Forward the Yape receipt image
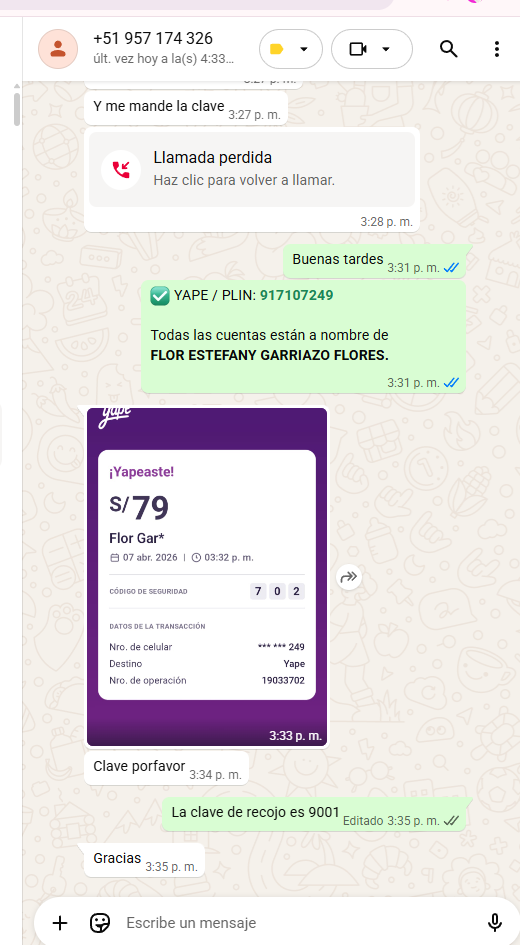 pos(349,577)
